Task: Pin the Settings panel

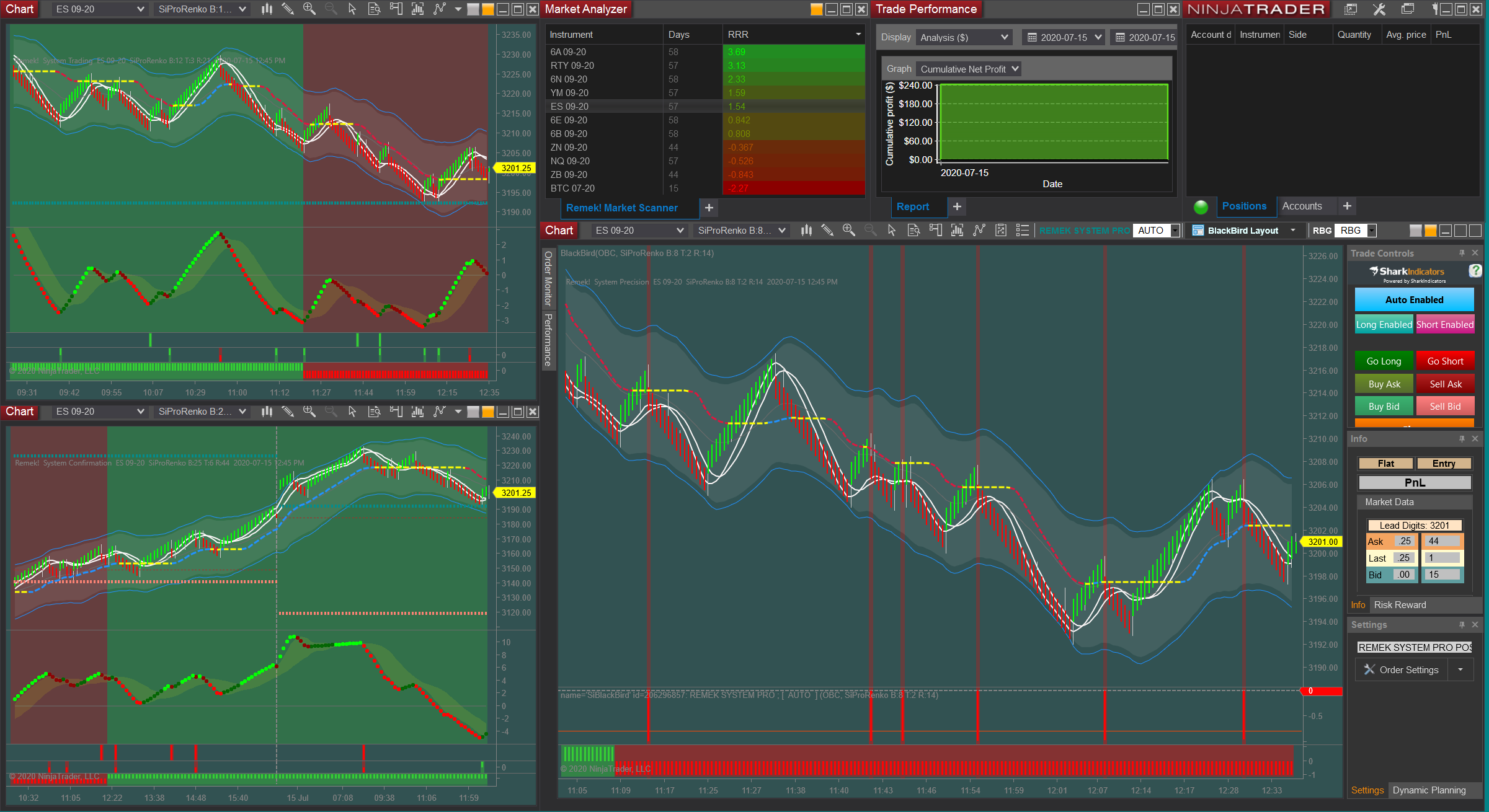Action: pos(1462,624)
